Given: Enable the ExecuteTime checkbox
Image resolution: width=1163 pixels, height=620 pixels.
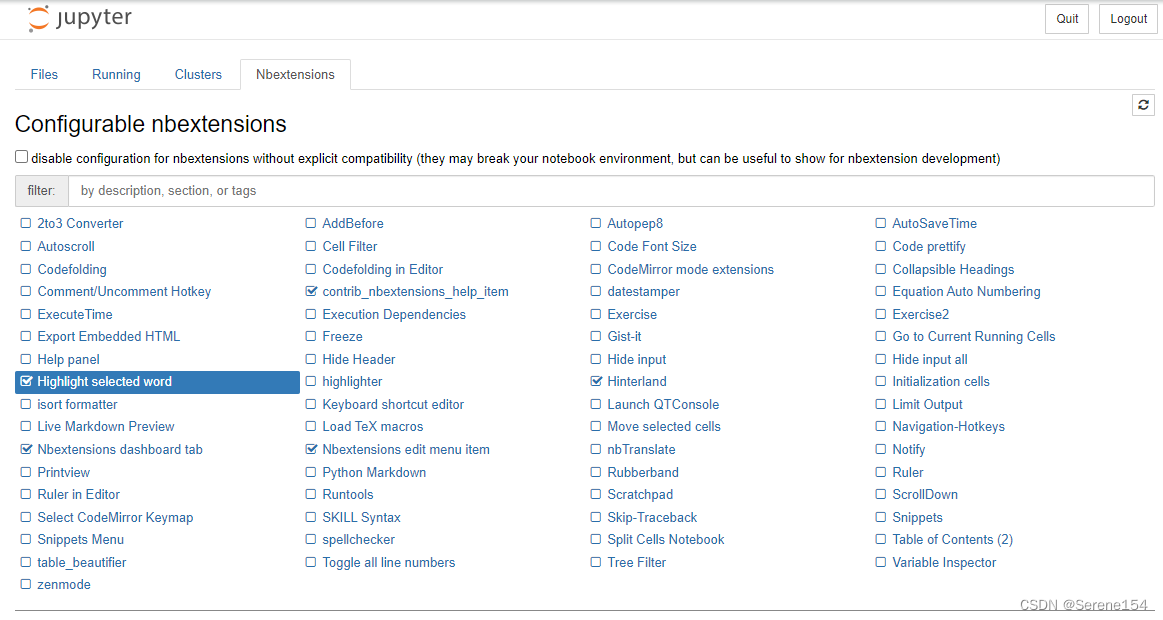Looking at the screenshot, I should [26, 315].
